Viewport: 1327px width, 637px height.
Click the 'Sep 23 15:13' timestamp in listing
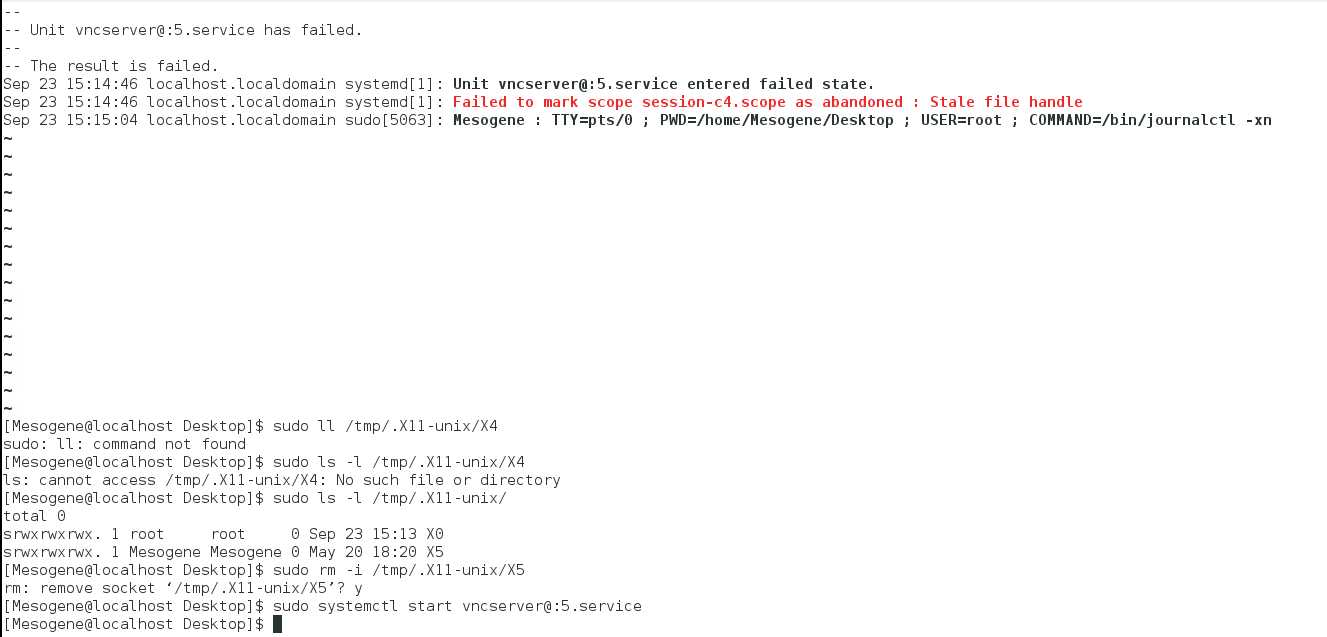(363, 534)
